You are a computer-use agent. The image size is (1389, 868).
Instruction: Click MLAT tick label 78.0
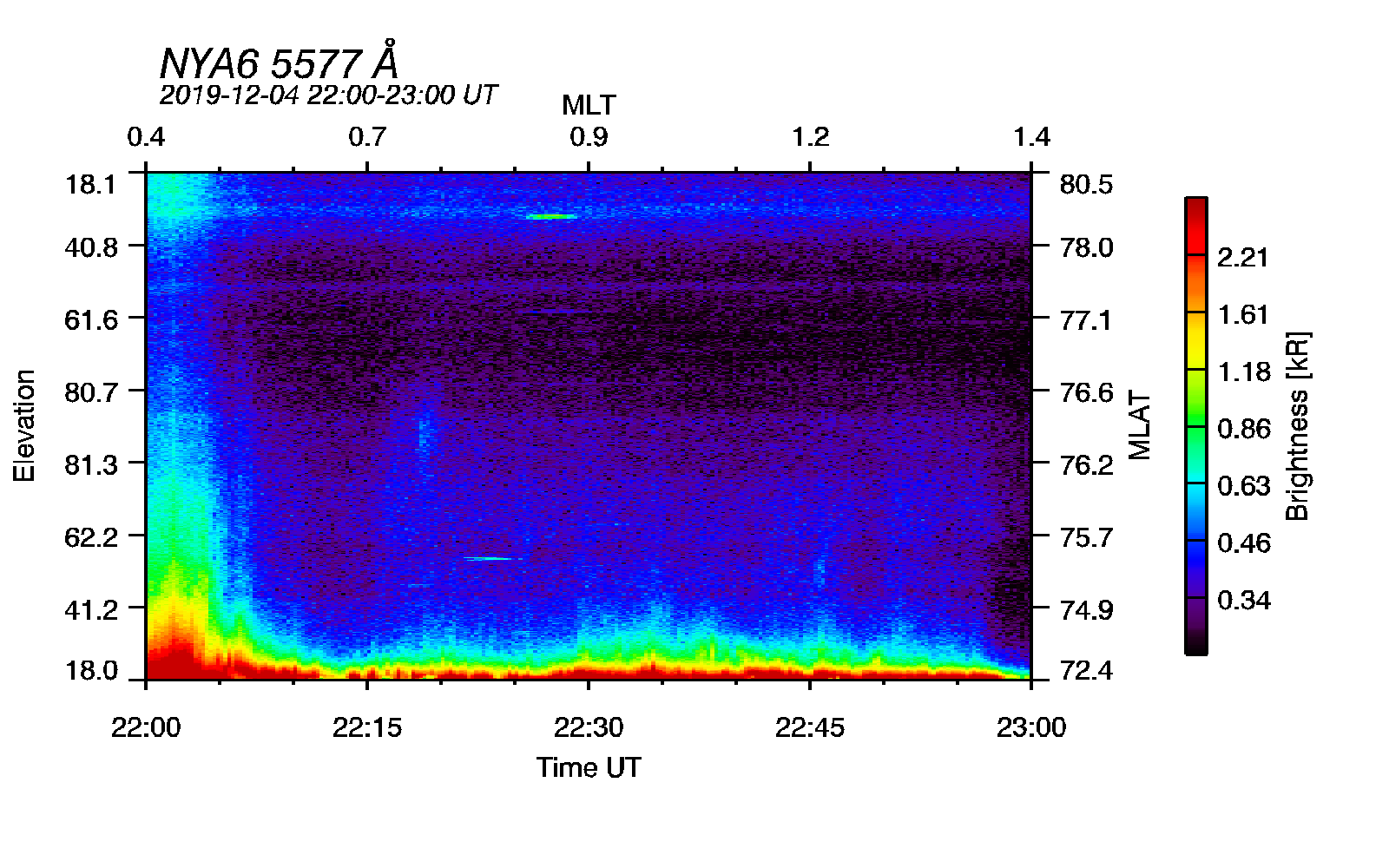pos(1086,248)
